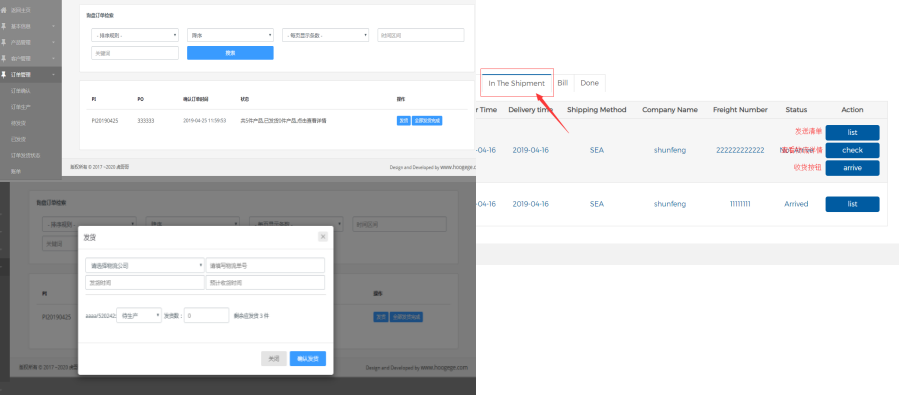Image resolution: width=899 pixels, height=396 pixels.
Task: Click the pin icon next to 产品管理
Action: [3, 42]
